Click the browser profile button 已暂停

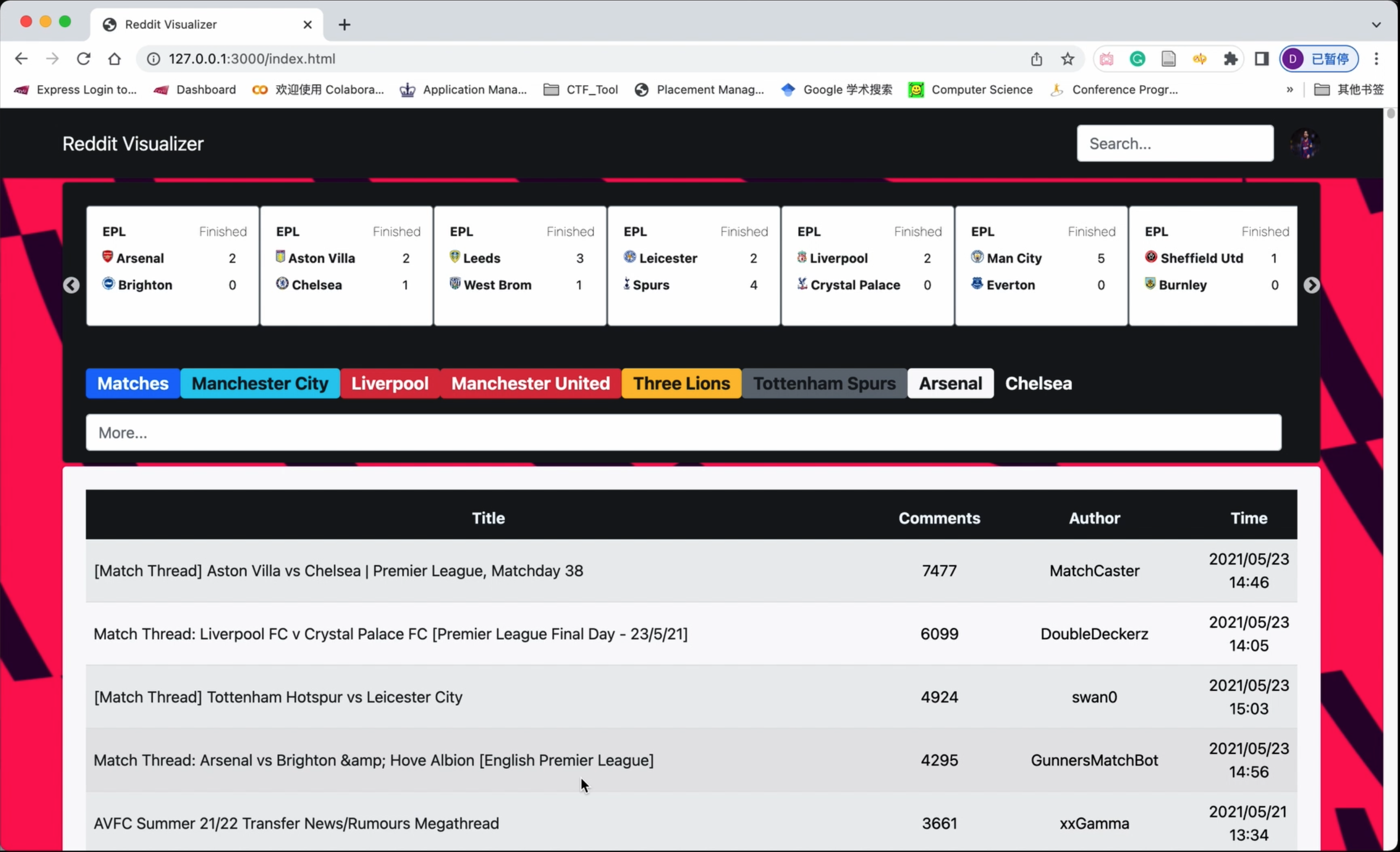(1319, 58)
